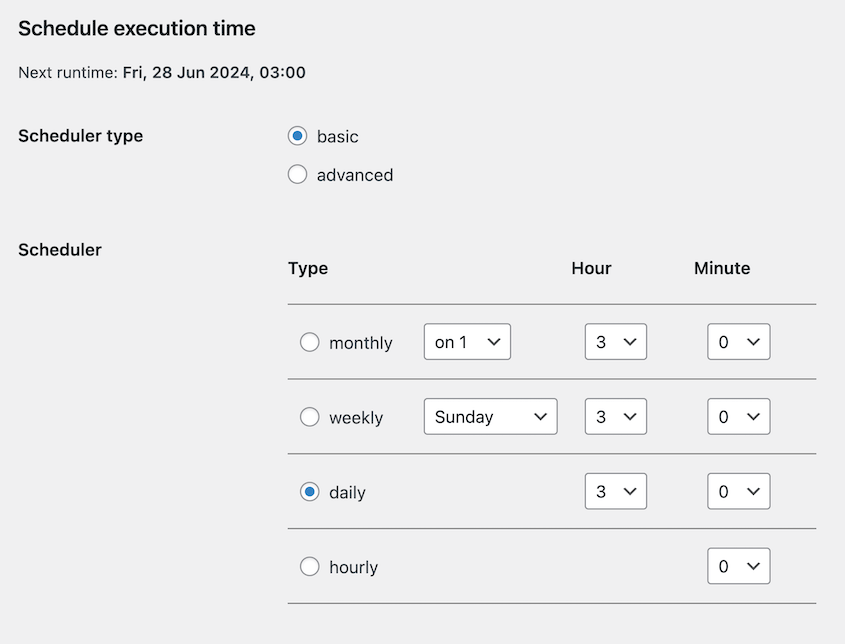The height and width of the screenshot is (644, 845).
Task: Select the advanced scheduler type radio
Action: tap(297, 175)
